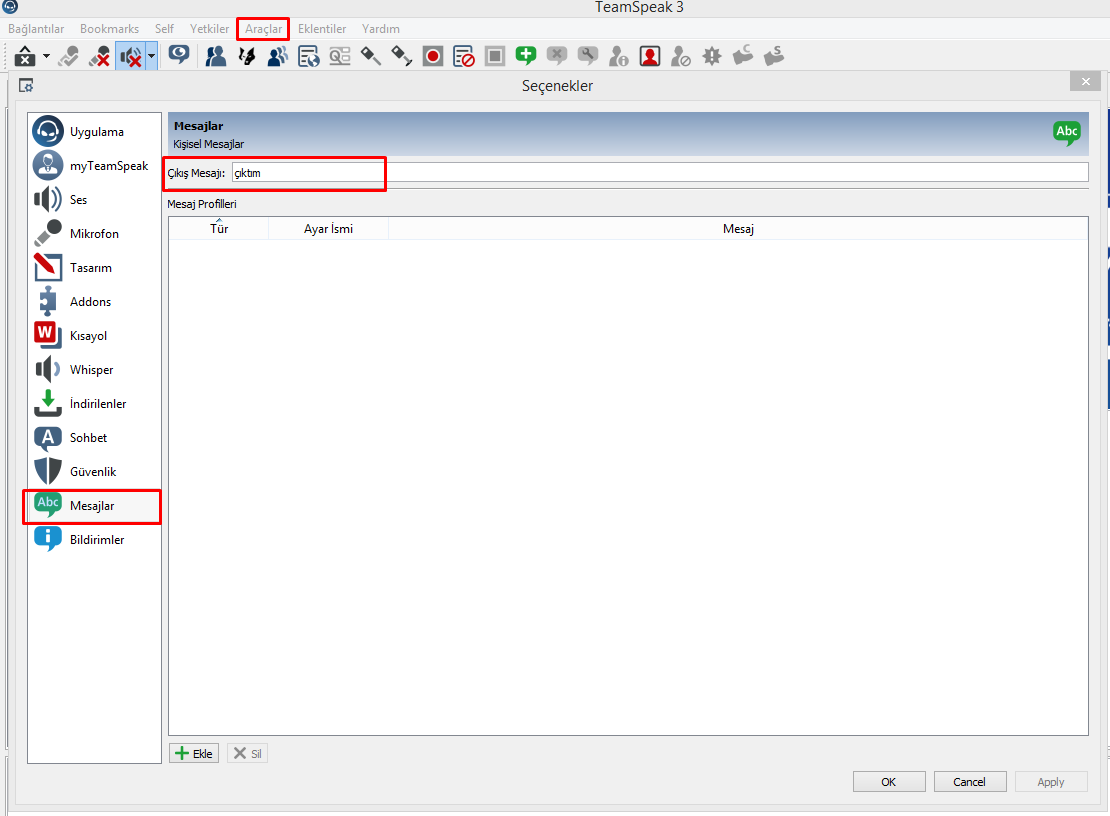
Task: Open ban list icon with red prohibition
Action: pyautogui.click(x=464, y=56)
